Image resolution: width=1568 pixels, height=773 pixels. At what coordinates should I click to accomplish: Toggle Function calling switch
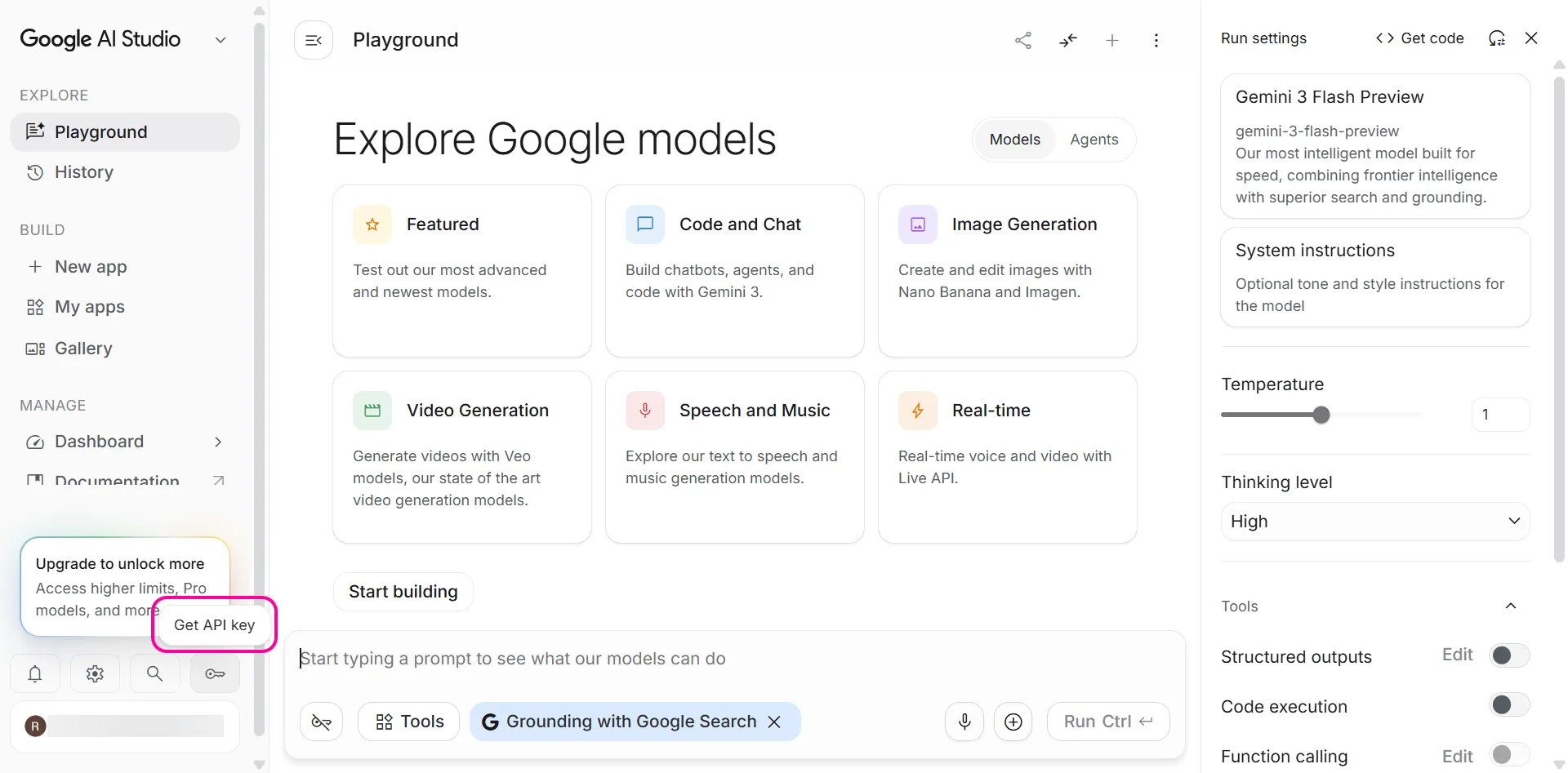1509,755
